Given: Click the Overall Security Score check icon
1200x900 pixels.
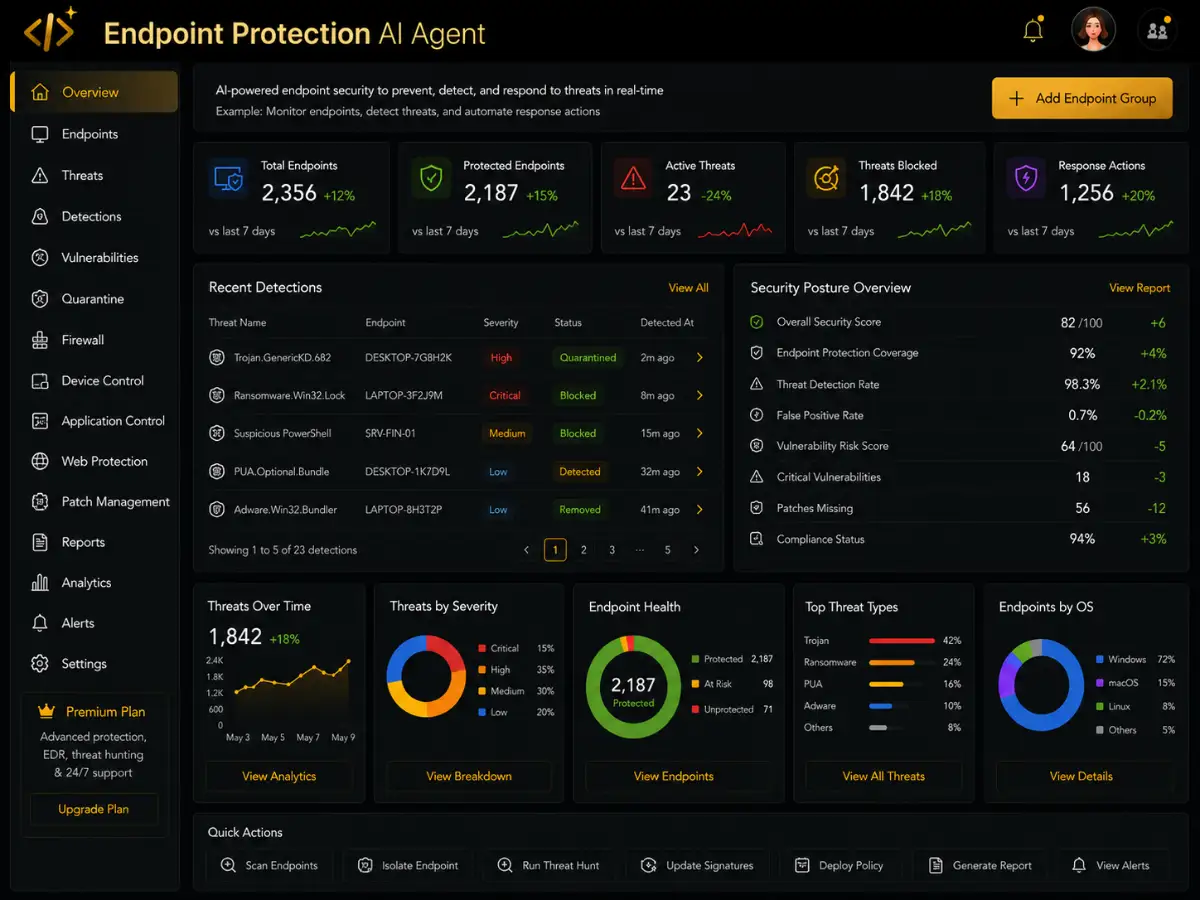Looking at the screenshot, I should coord(756,322).
